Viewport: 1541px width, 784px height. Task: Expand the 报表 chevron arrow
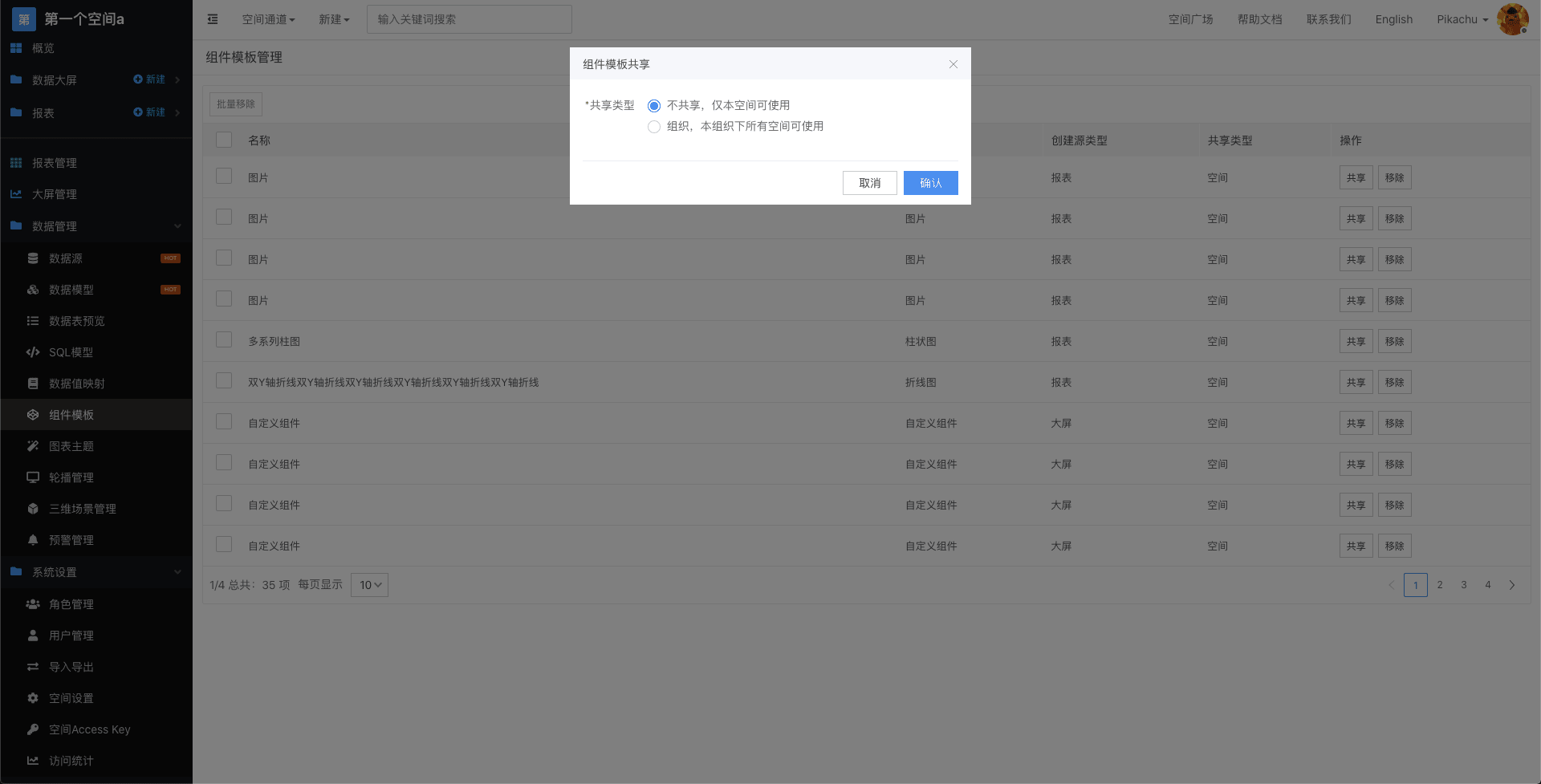[177, 112]
